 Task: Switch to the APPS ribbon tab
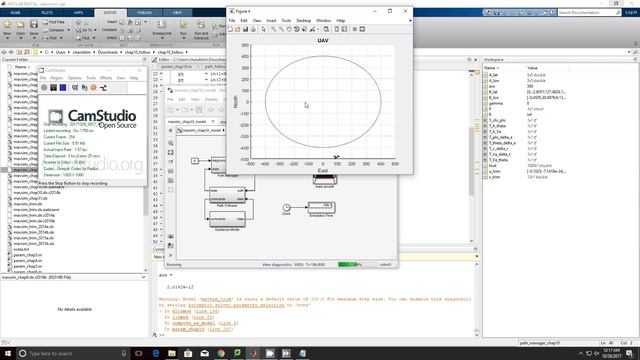78,13
